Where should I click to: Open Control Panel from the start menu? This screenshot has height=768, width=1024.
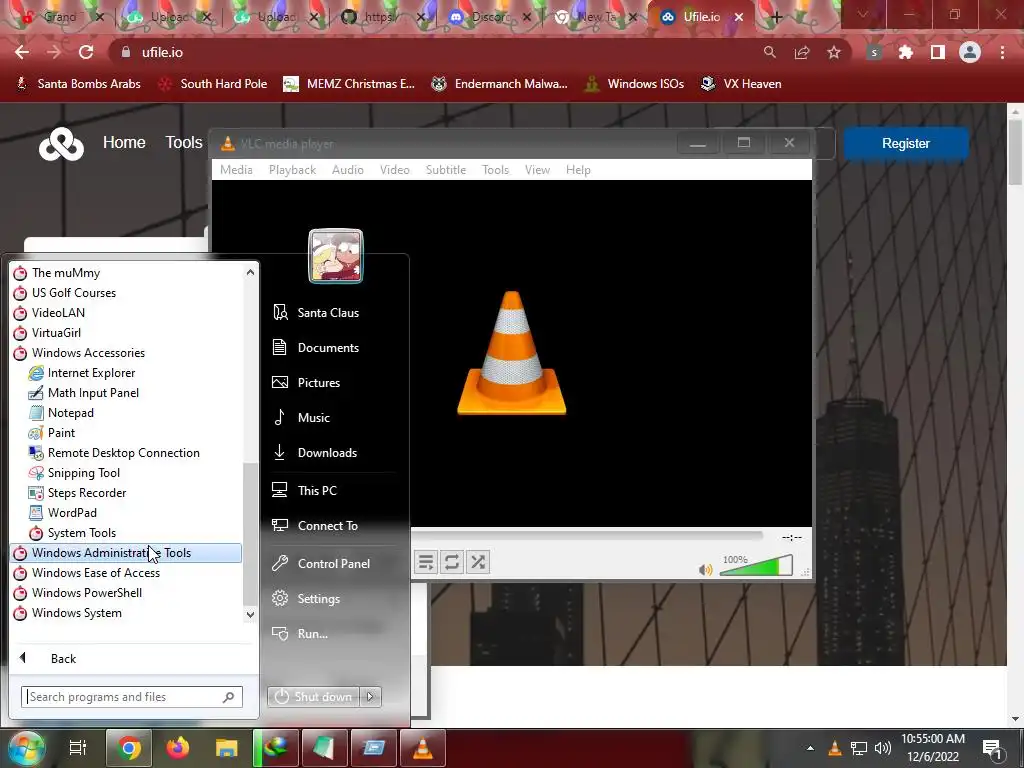[x=333, y=564]
